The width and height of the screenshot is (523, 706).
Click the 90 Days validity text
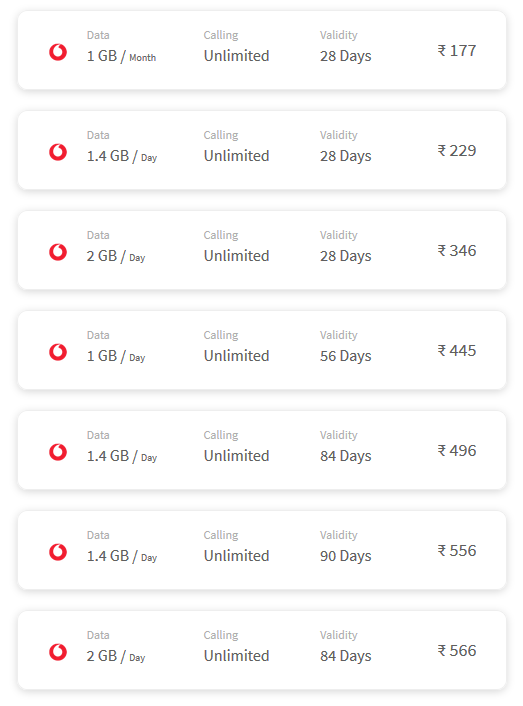[x=346, y=556]
